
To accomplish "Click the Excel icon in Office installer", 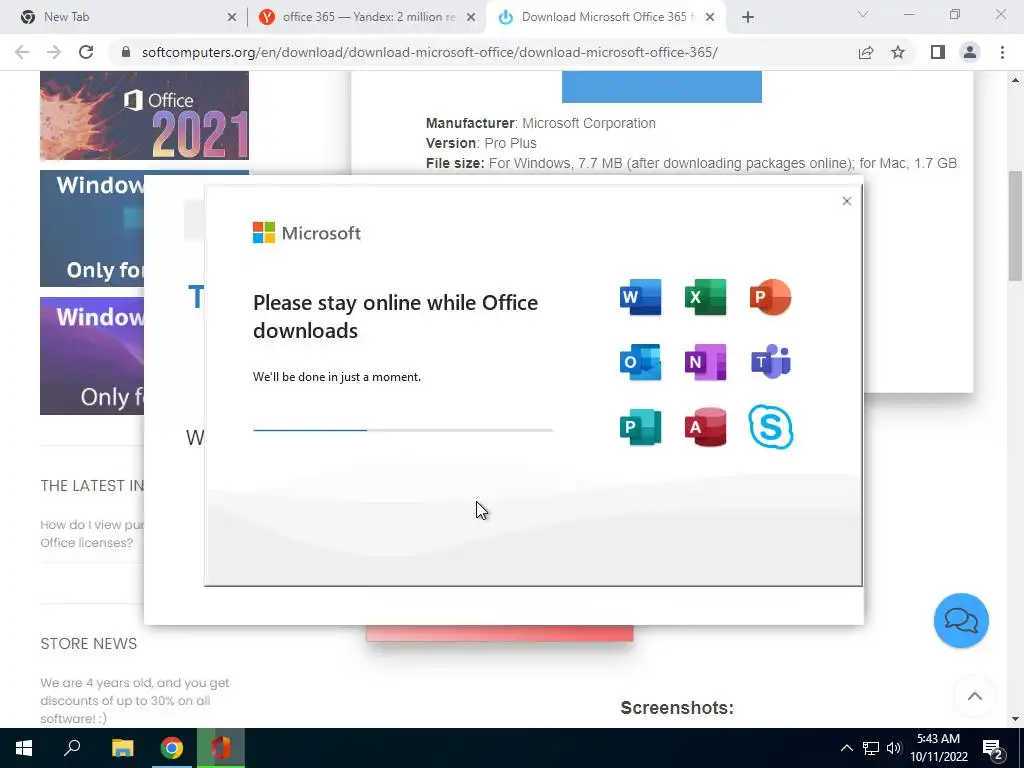I will [x=705, y=297].
